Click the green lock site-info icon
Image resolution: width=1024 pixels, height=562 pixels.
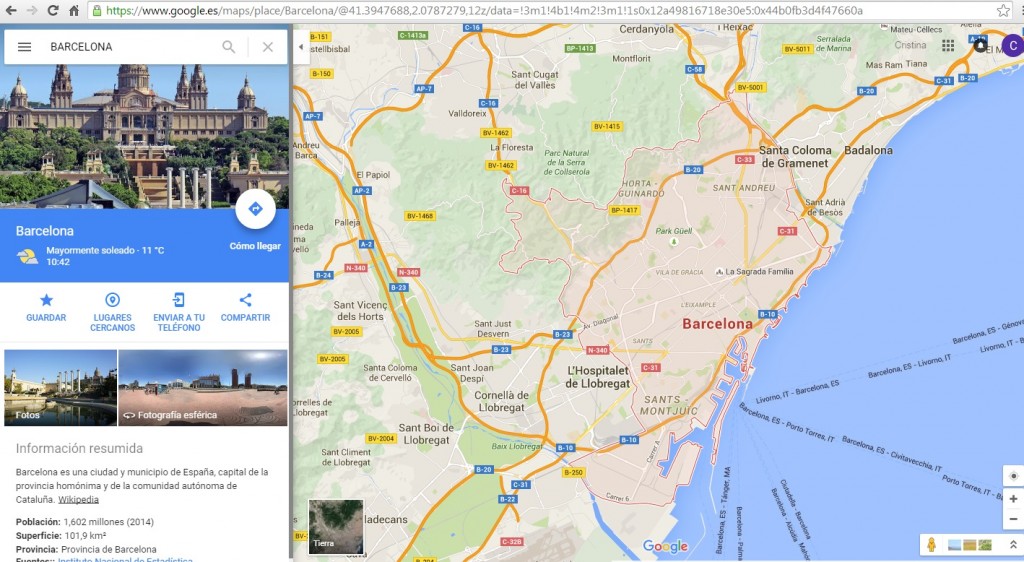97,10
